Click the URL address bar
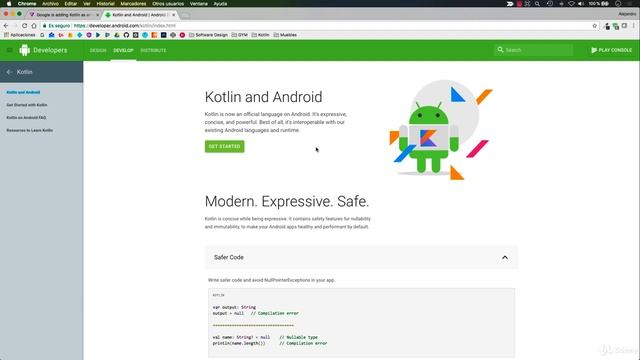This screenshot has width=640, height=360. point(318,26)
